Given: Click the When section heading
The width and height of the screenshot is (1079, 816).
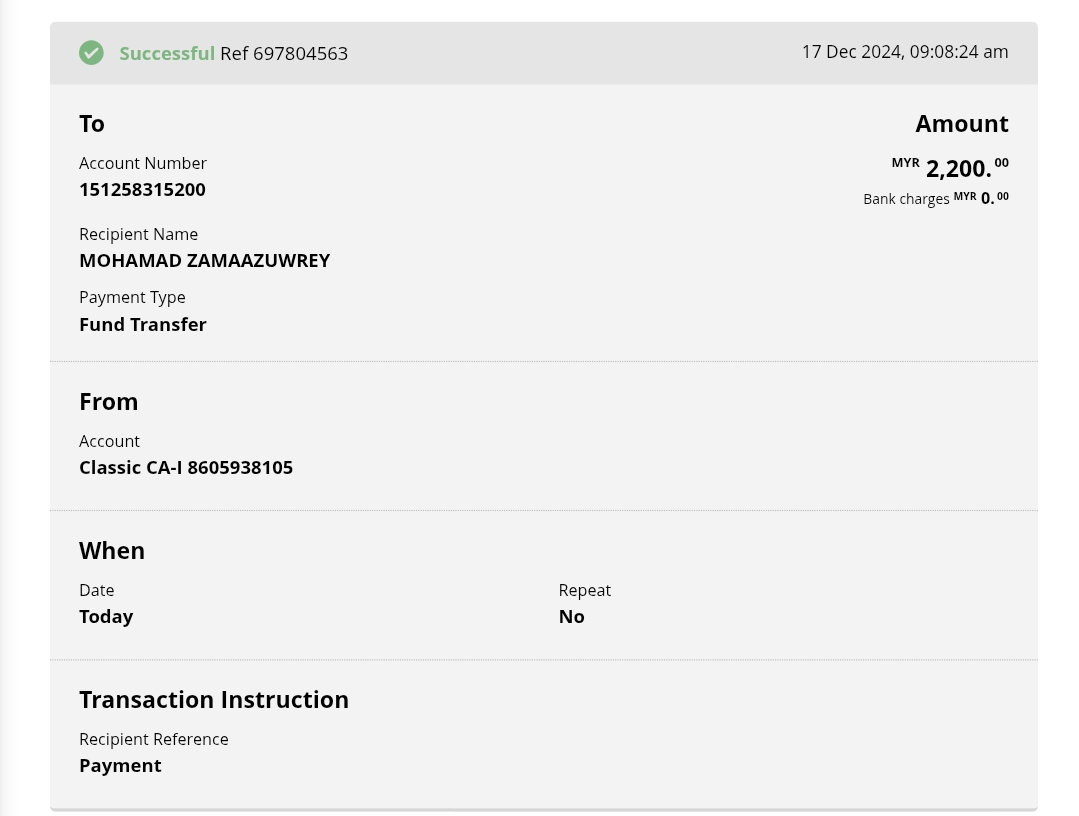Looking at the screenshot, I should (112, 551).
